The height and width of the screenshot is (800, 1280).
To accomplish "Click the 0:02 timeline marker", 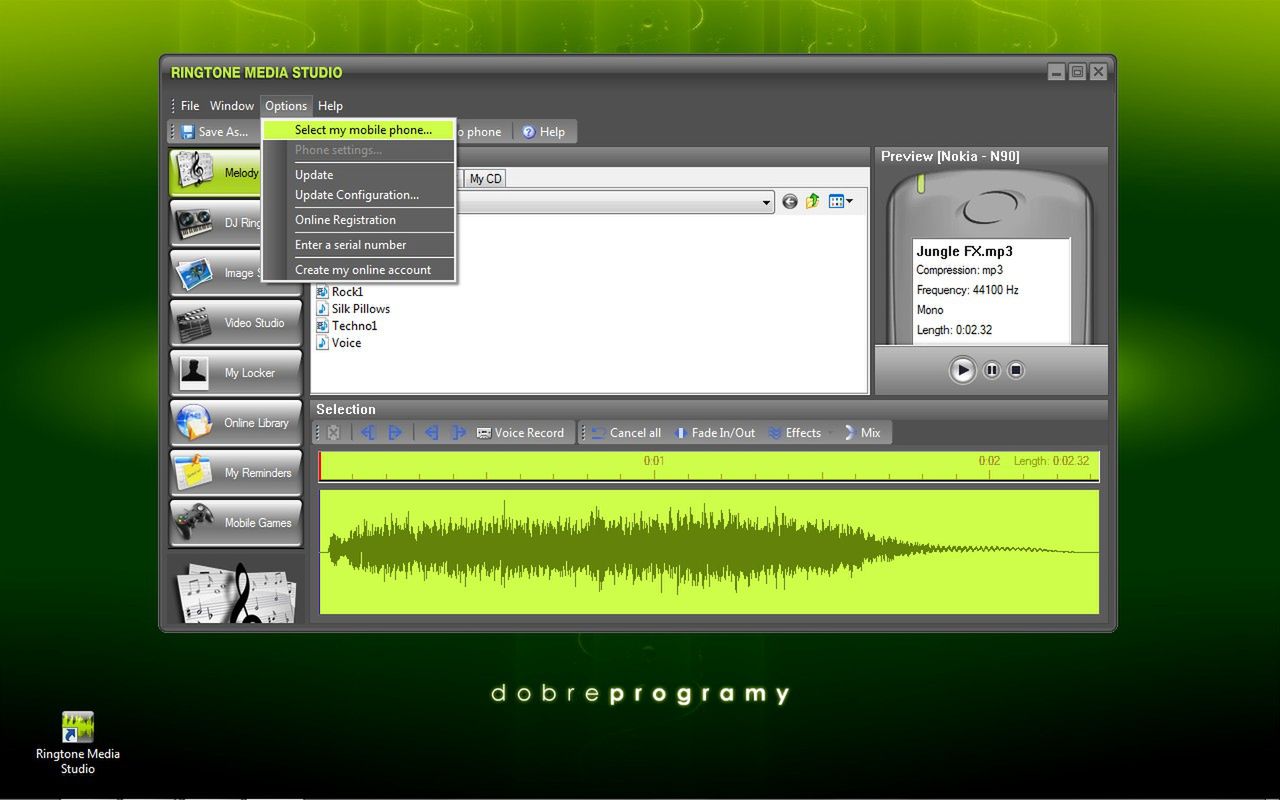I will pyautogui.click(x=989, y=461).
